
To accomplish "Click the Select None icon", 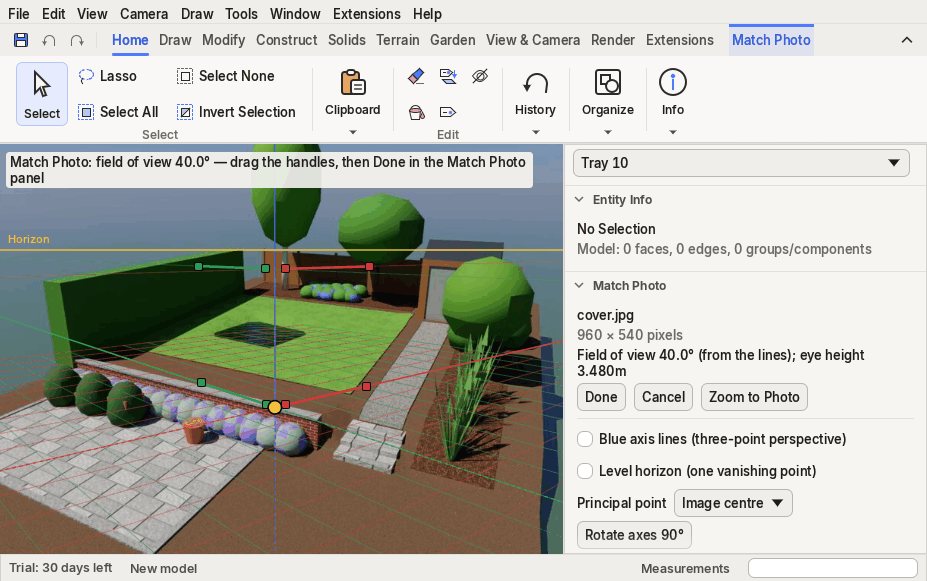I will point(185,76).
